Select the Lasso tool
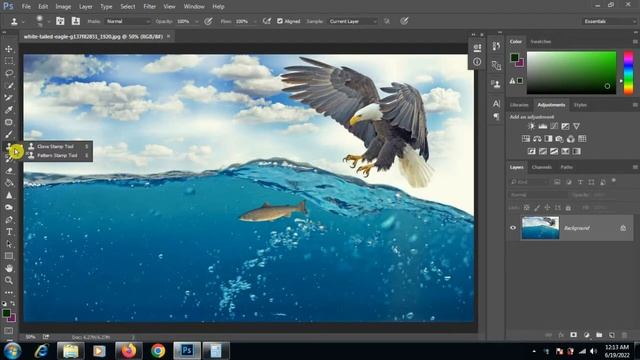640x360 pixels. [x=9, y=73]
